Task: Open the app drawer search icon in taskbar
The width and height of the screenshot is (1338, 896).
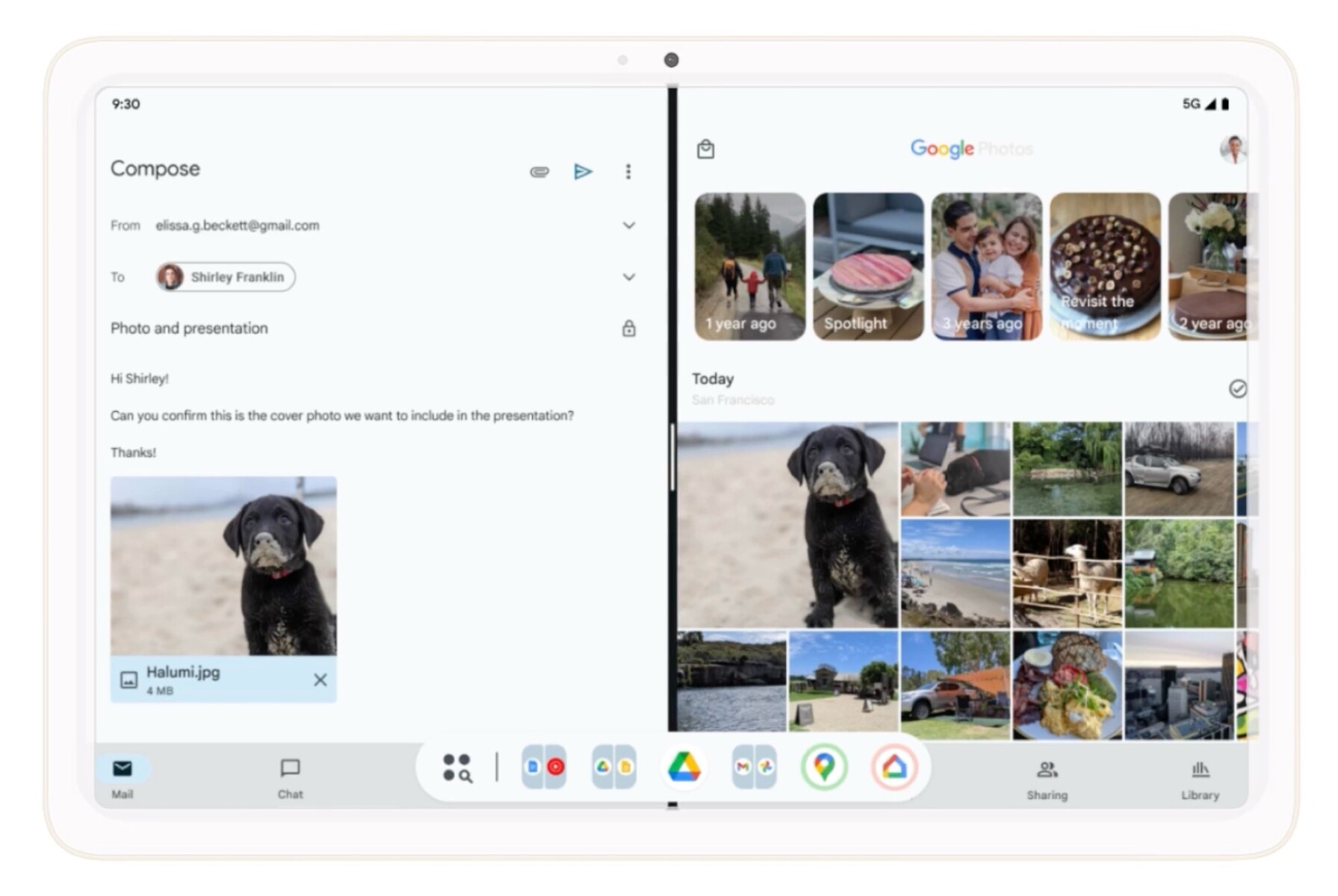Action: (457, 767)
